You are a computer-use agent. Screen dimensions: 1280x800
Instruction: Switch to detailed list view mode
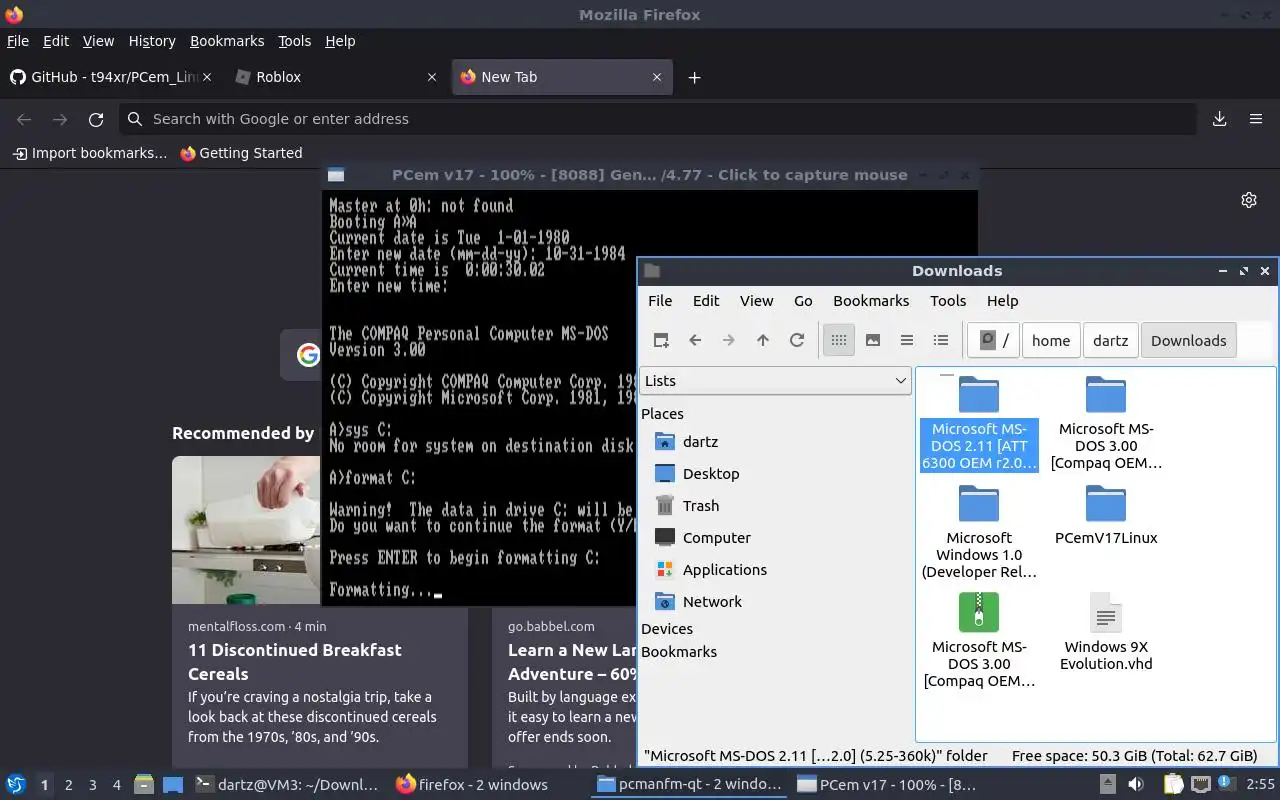941,340
